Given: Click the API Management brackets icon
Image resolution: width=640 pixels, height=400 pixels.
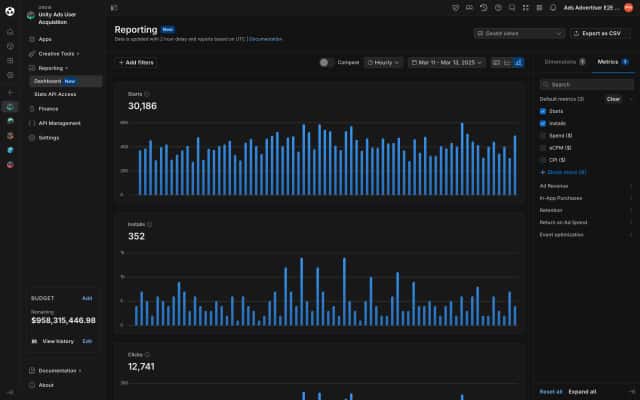Looking at the screenshot, I should pos(32,123).
